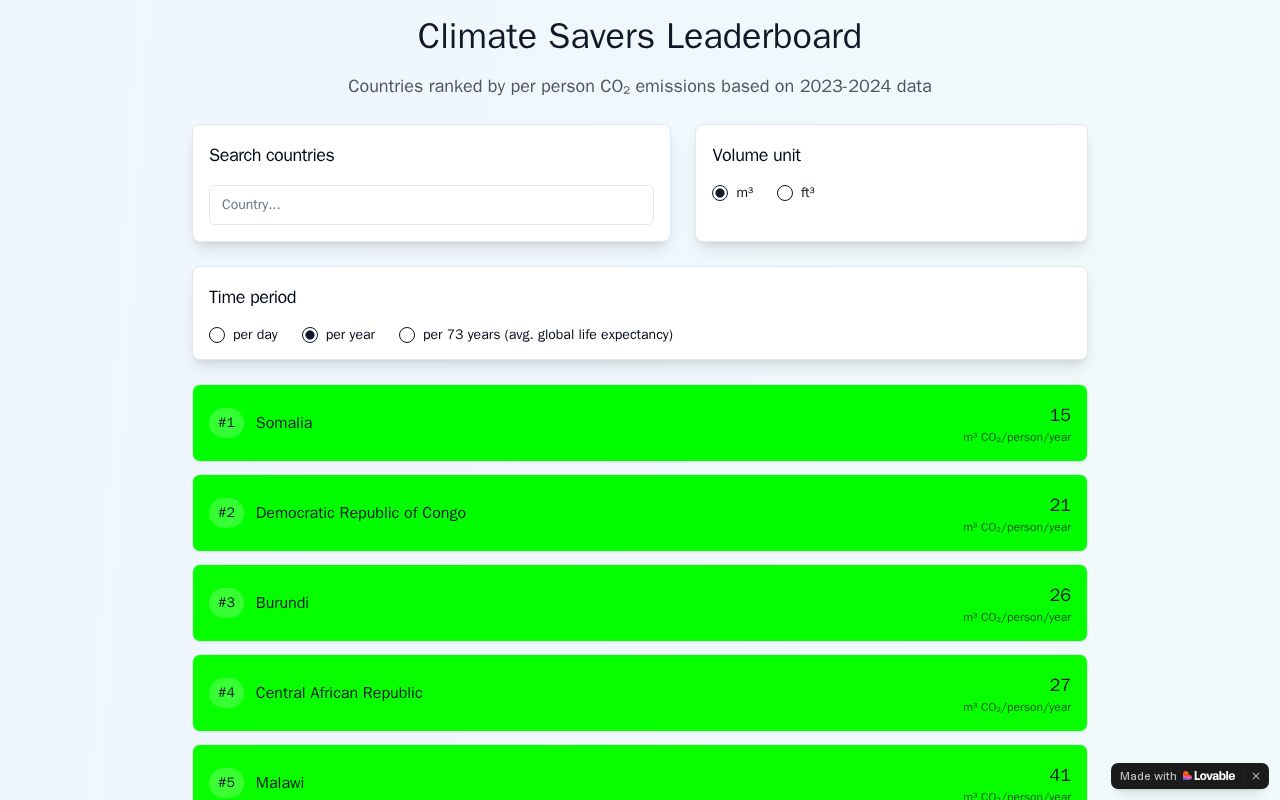
Task: Click the subtitle about per person CO₂ emissions
Action: (640, 86)
